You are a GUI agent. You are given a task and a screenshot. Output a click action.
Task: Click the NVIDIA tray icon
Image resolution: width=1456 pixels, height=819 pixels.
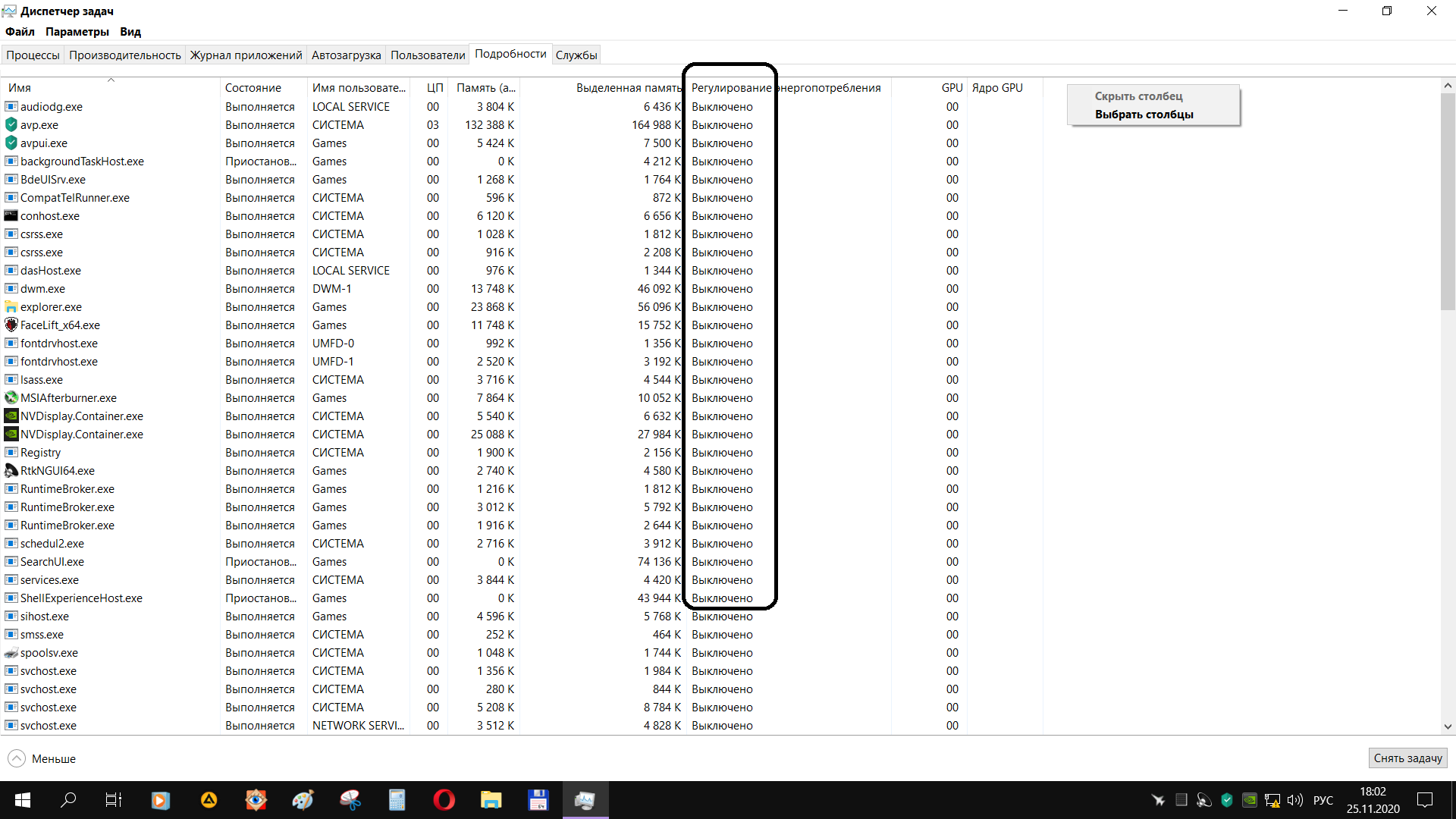coord(1250,800)
